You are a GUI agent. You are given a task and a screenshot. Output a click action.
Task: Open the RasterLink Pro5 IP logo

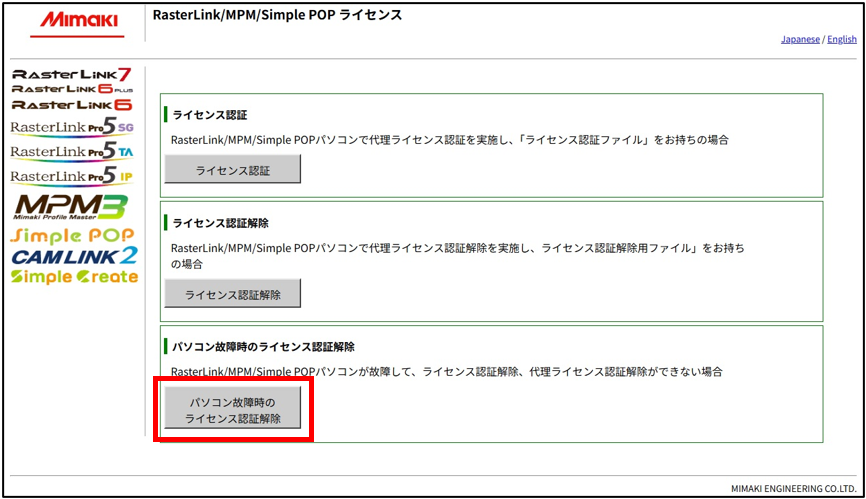[x=72, y=177]
